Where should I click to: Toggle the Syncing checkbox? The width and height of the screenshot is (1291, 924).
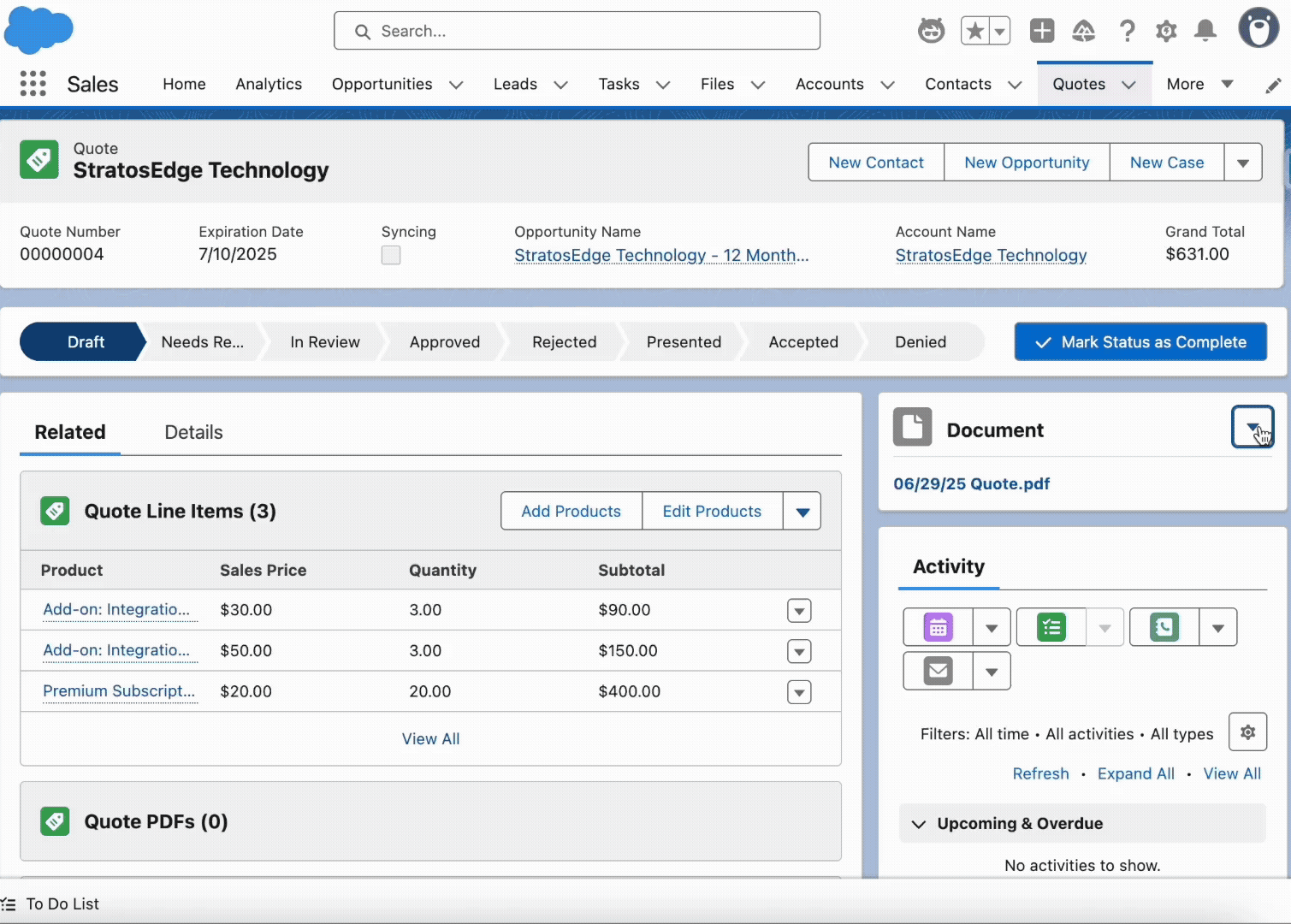(x=391, y=255)
